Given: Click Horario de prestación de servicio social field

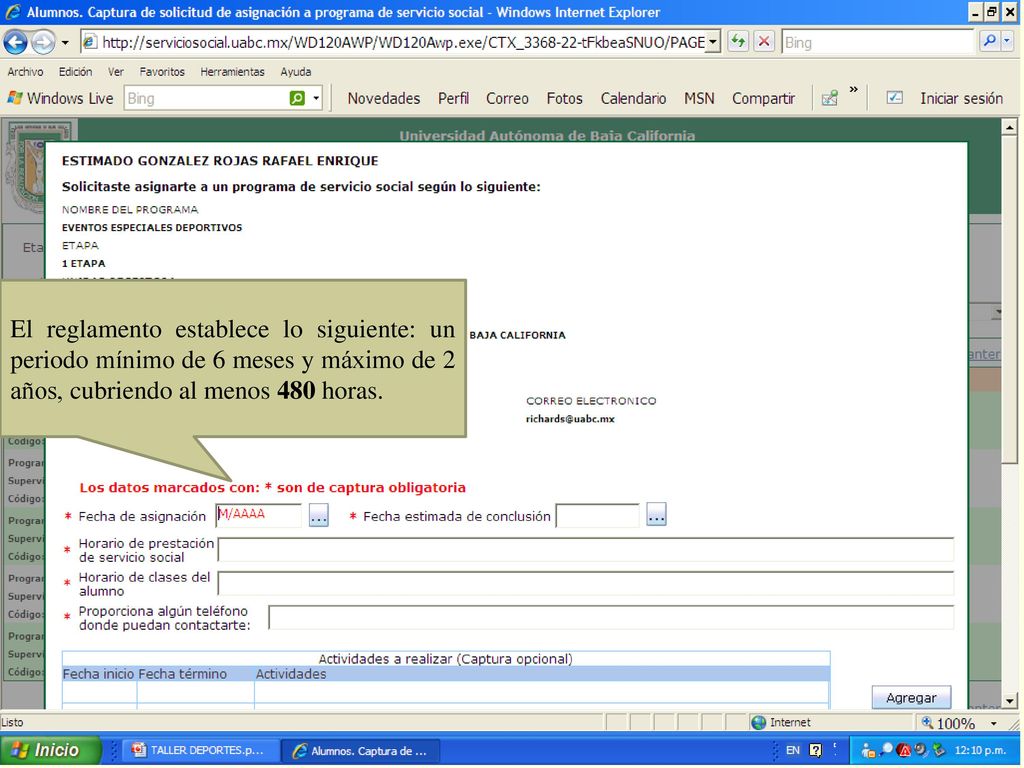Looking at the screenshot, I should point(586,550).
